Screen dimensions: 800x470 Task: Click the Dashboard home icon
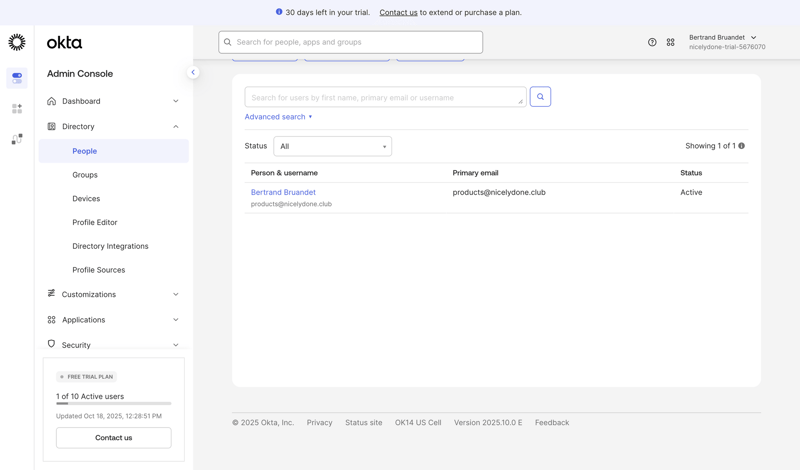coord(52,101)
